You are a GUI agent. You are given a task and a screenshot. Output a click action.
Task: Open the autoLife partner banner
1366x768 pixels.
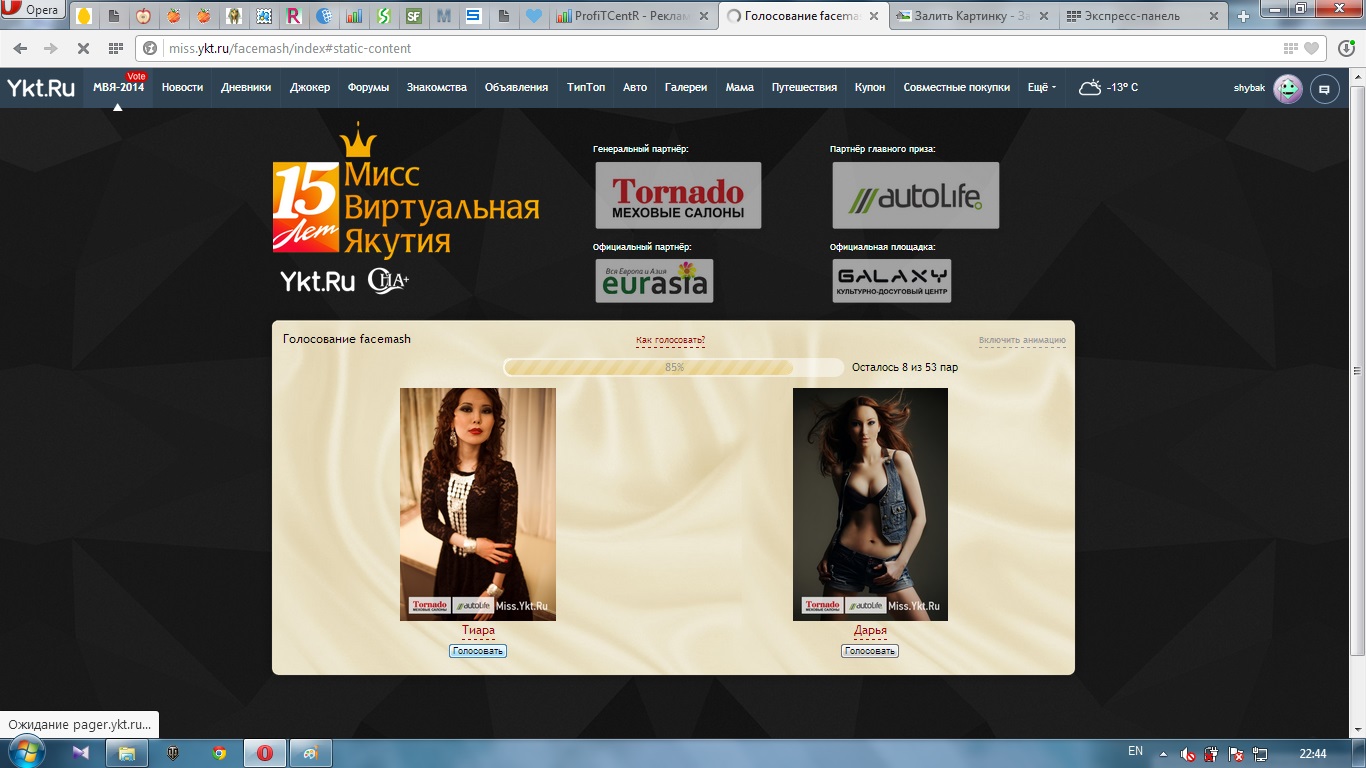pyautogui.click(x=916, y=195)
